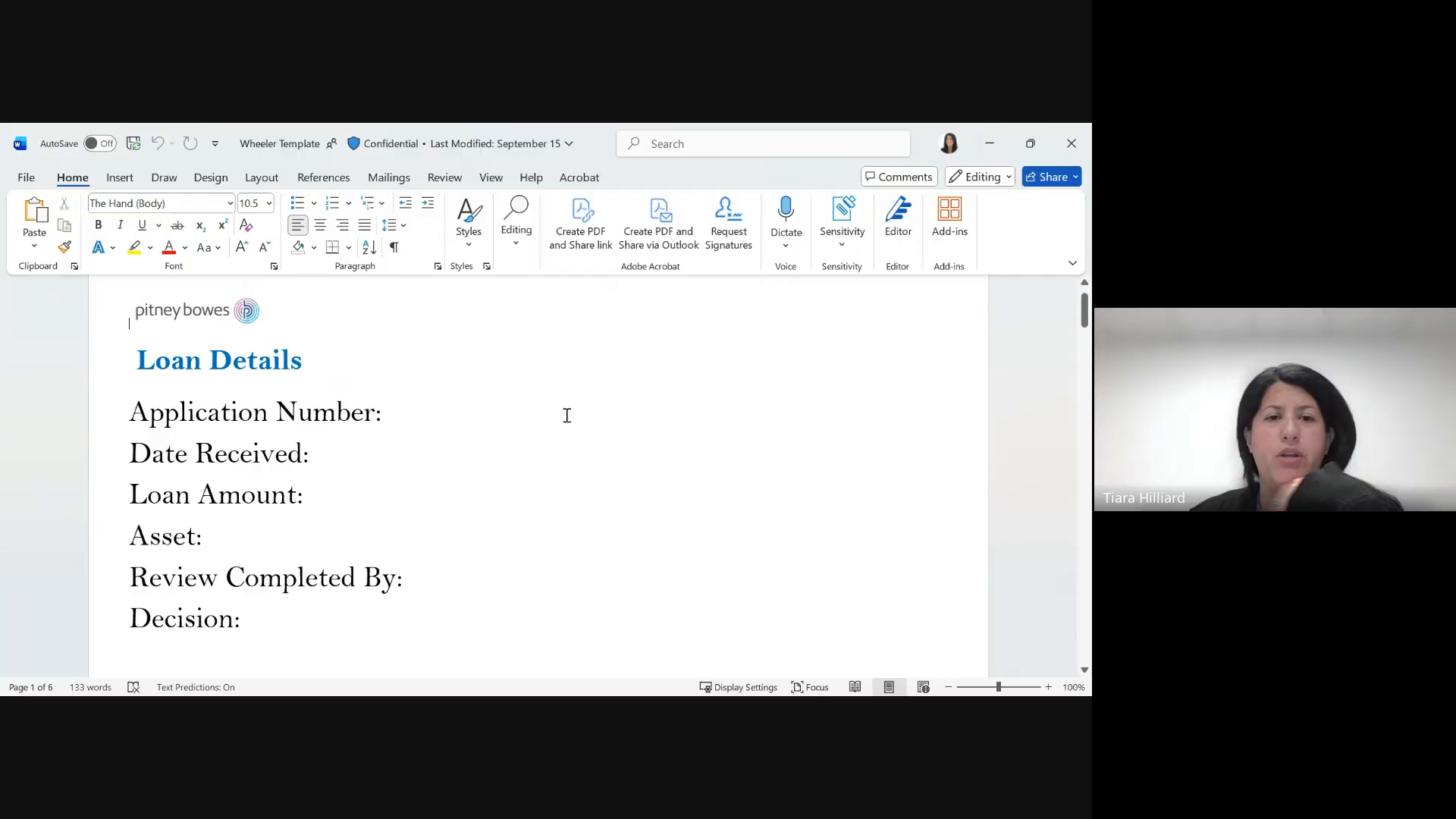Toggle Bold formatting
The width and height of the screenshot is (1456, 819).
pyautogui.click(x=98, y=225)
